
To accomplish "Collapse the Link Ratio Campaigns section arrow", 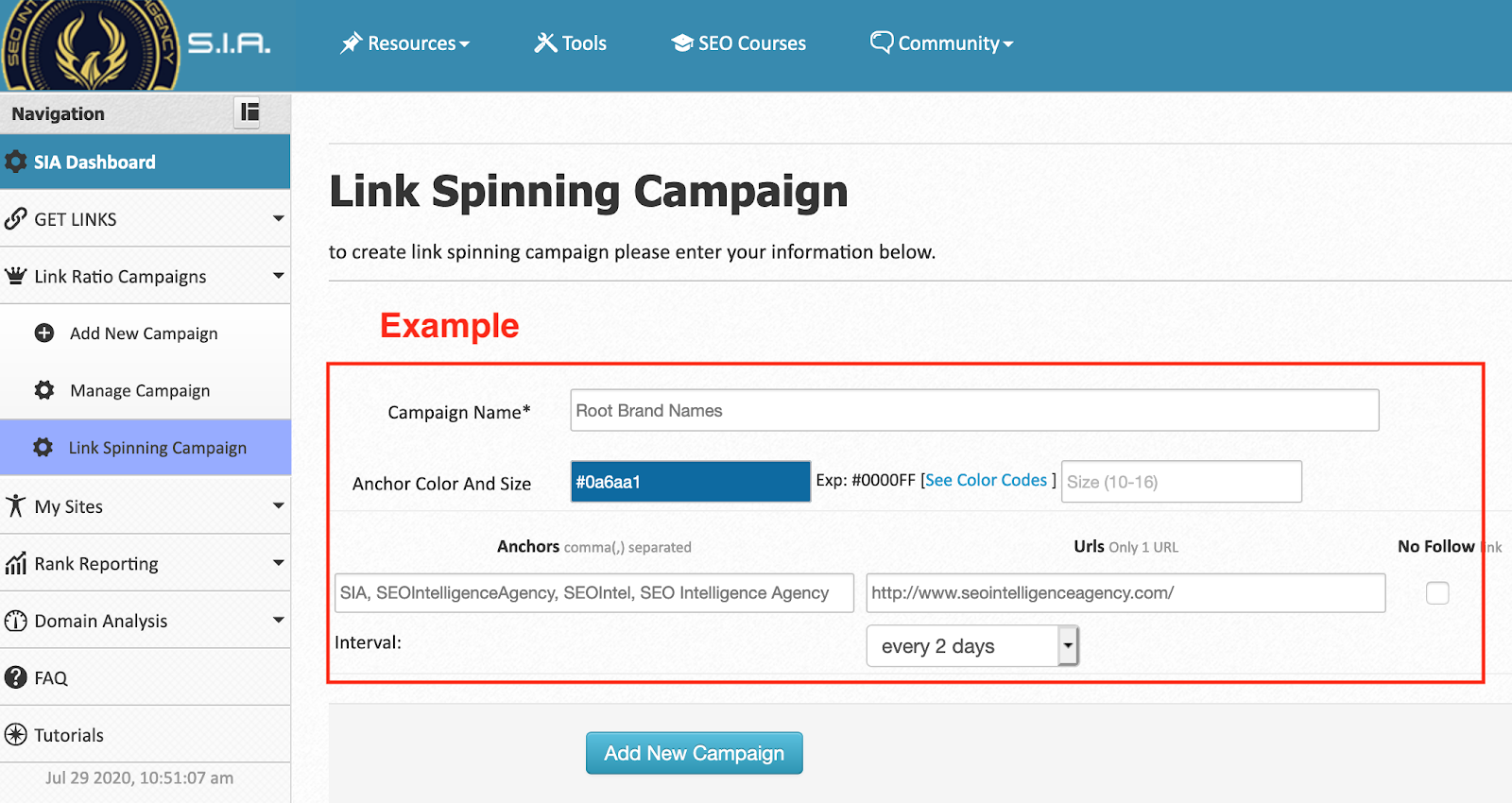I will (279, 276).
